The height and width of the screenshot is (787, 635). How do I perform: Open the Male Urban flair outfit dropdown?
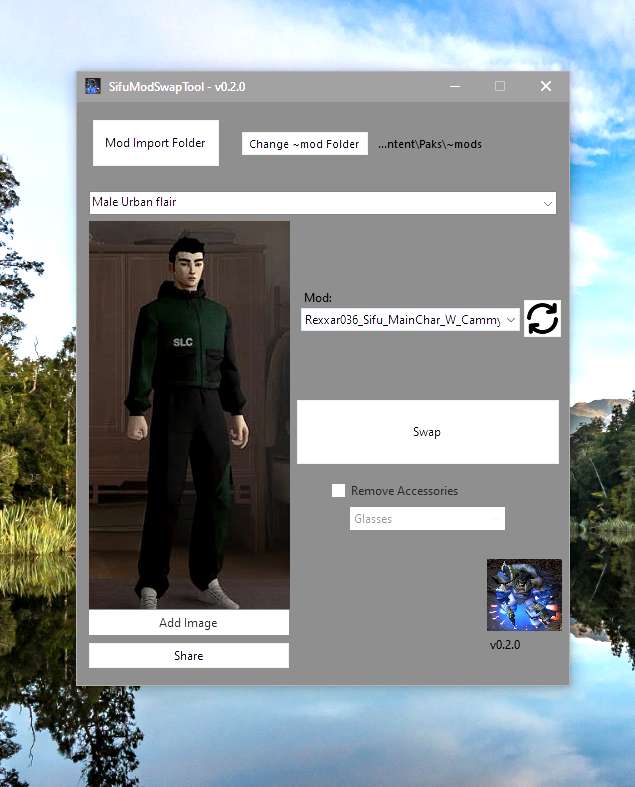[x=322, y=203]
